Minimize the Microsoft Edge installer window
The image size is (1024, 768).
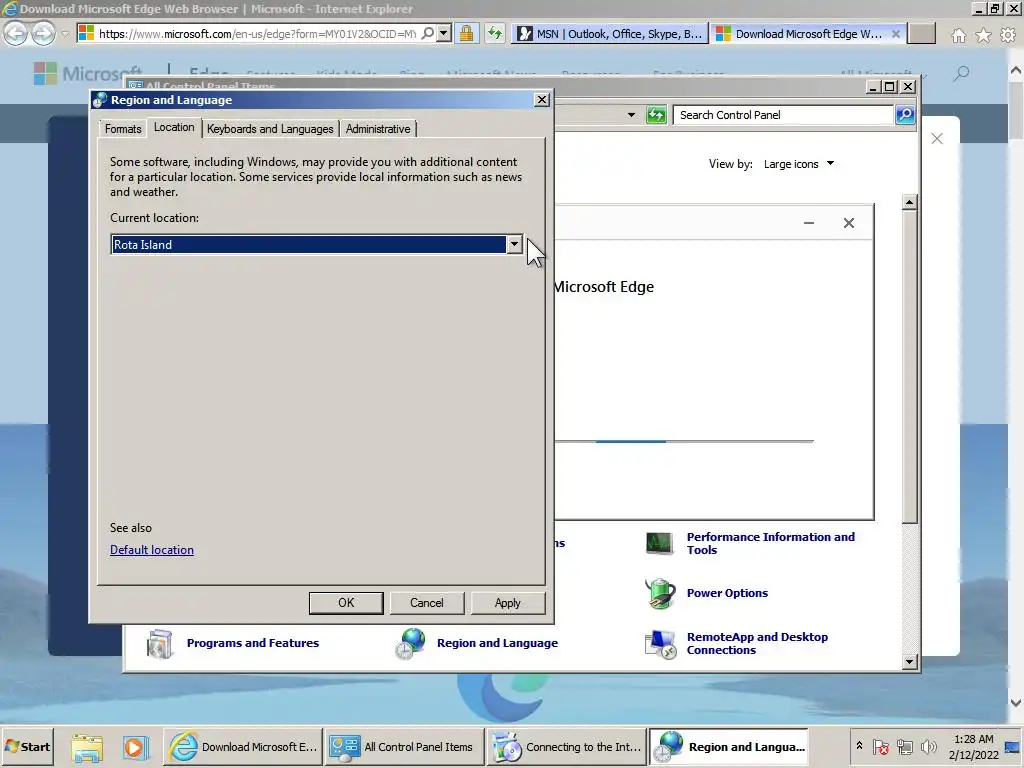point(808,223)
